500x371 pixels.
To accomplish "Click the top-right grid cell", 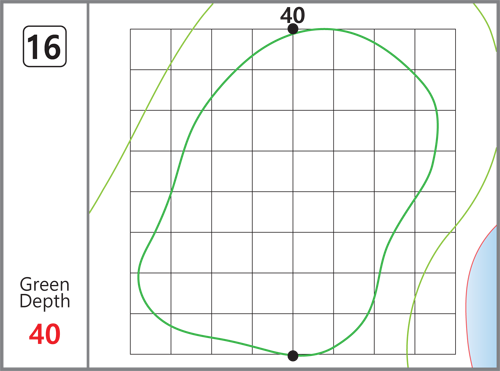I will [435, 49].
